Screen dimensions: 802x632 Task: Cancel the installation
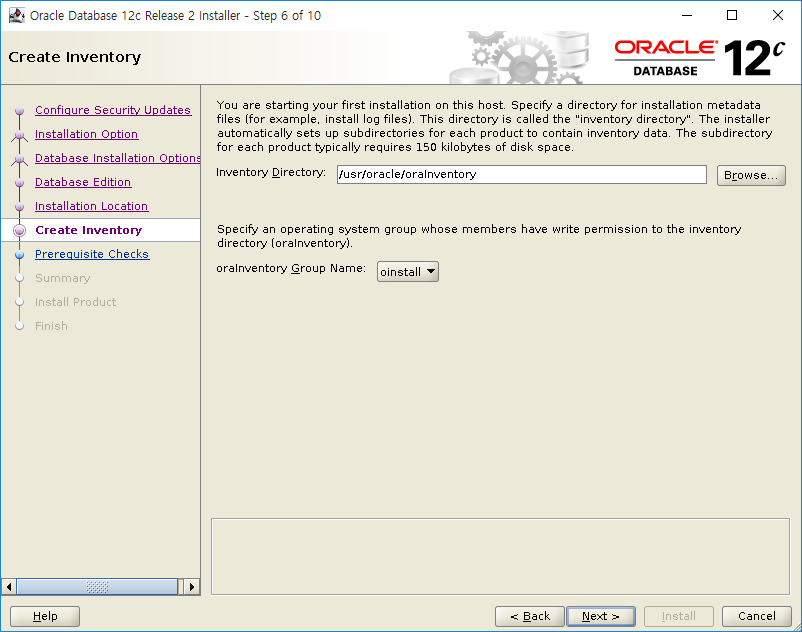point(756,616)
